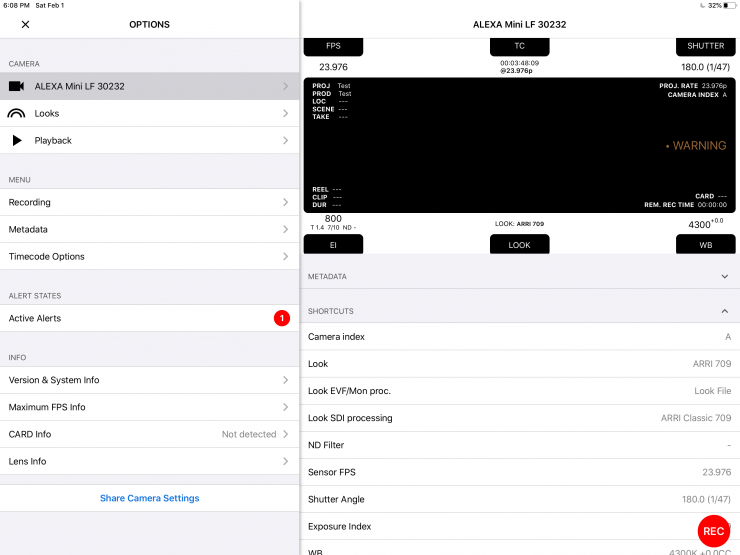Tap the TC timecode button

[519, 46]
